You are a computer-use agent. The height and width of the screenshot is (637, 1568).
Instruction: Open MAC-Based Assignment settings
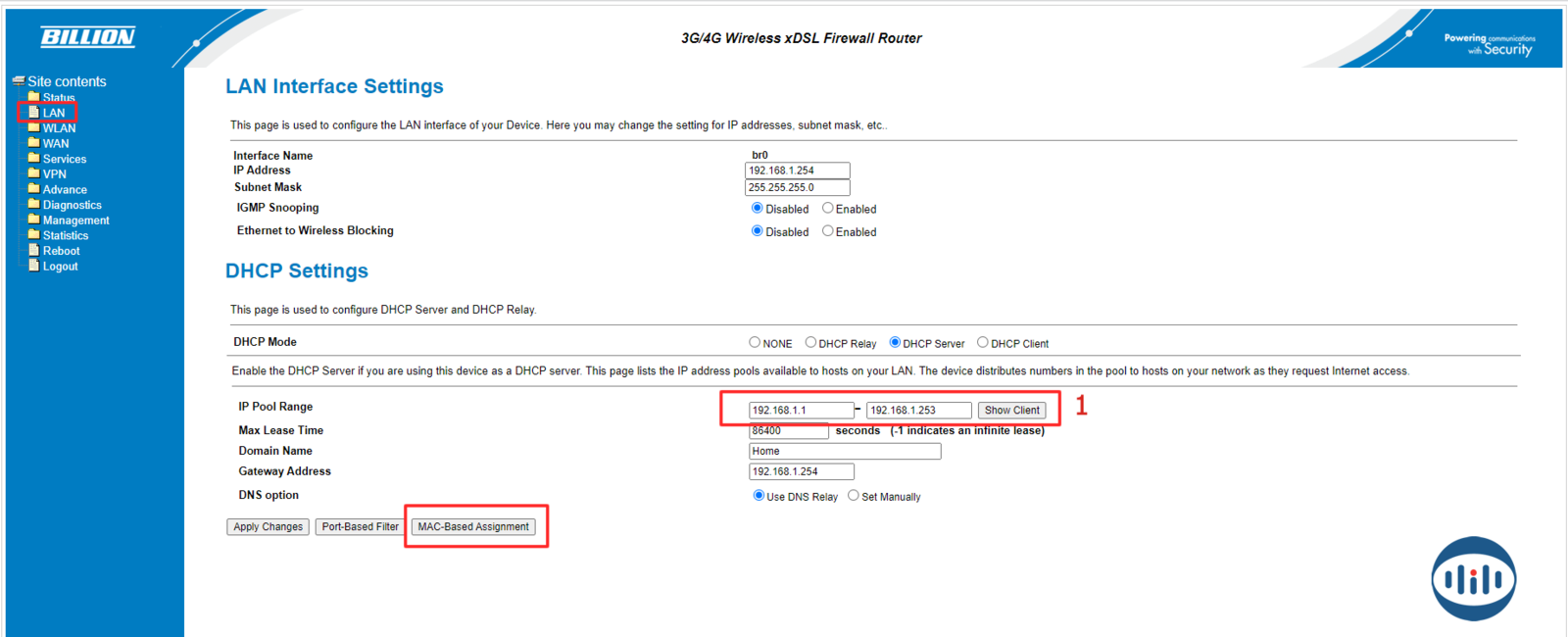[473, 527]
